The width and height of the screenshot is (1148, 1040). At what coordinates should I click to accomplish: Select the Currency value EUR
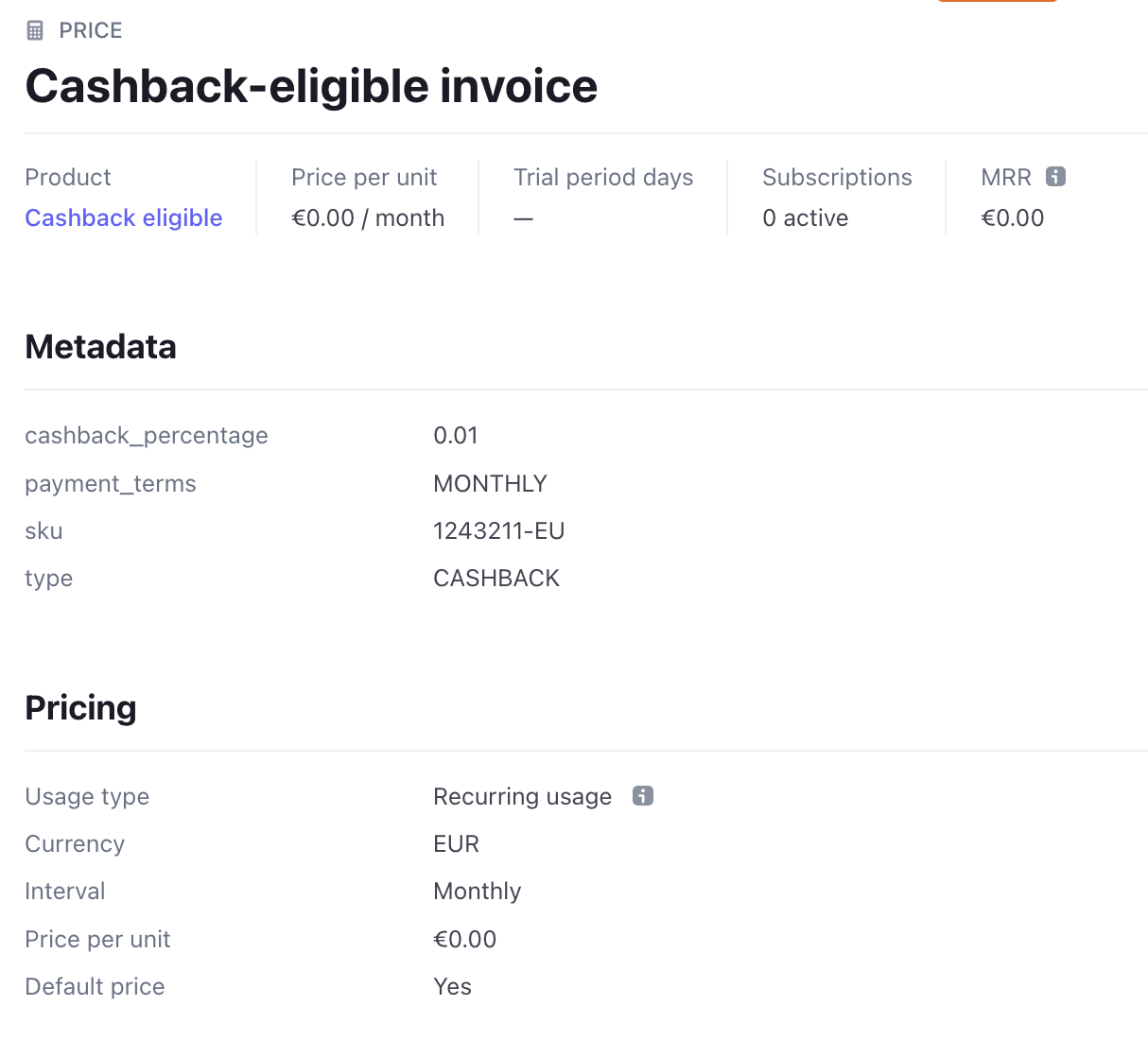456,843
